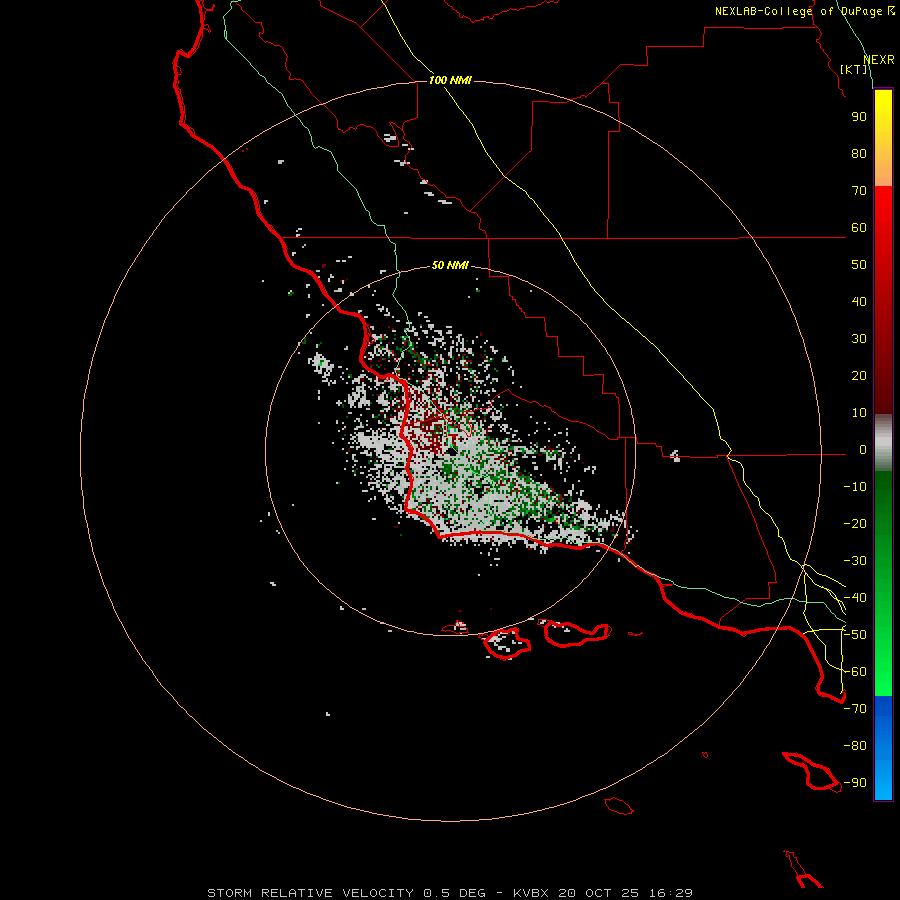
Task: Click the "NEXR" label above the color scale
Action: [x=879, y=60]
